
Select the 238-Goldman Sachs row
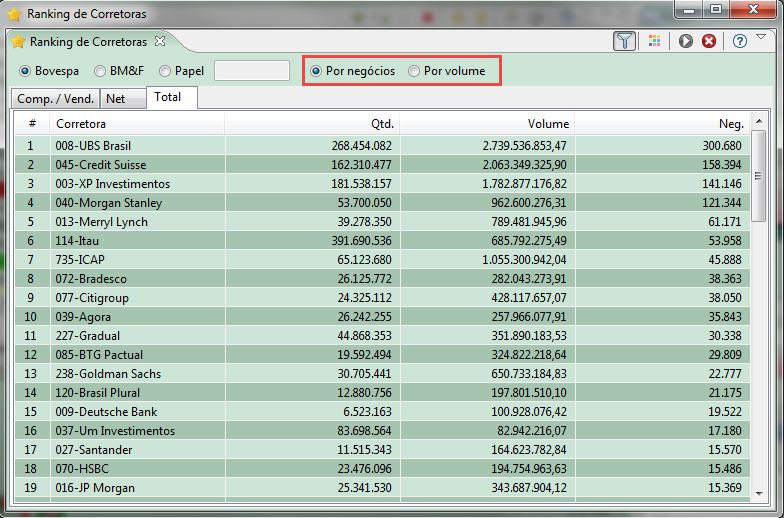pyautogui.click(x=382, y=374)
